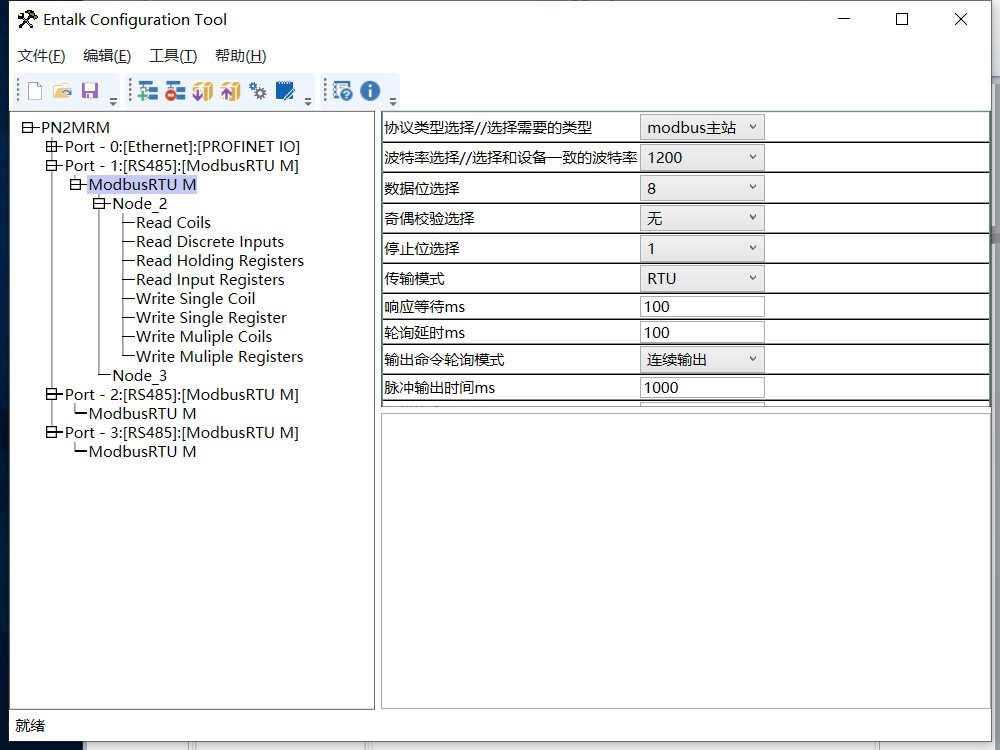This screenshot has height=750, width=1000.
Task: Select Port - 2:[RS485]:[ModbusRTU M]
Action: point(181,395)
